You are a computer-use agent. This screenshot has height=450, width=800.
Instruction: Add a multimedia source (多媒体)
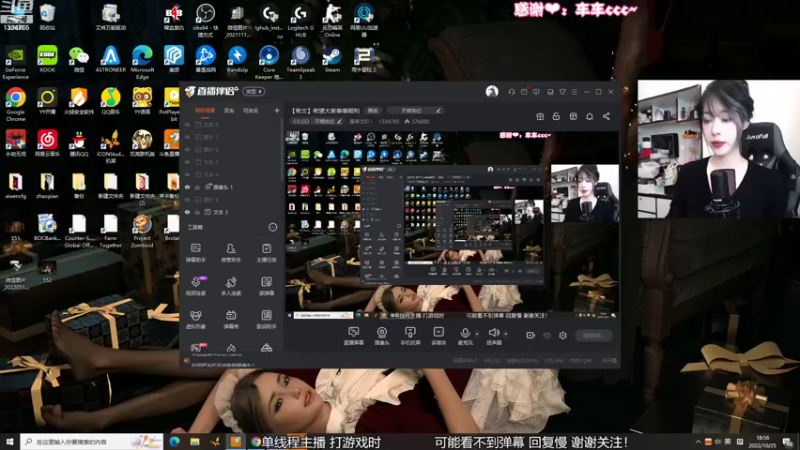pos(438,336)
